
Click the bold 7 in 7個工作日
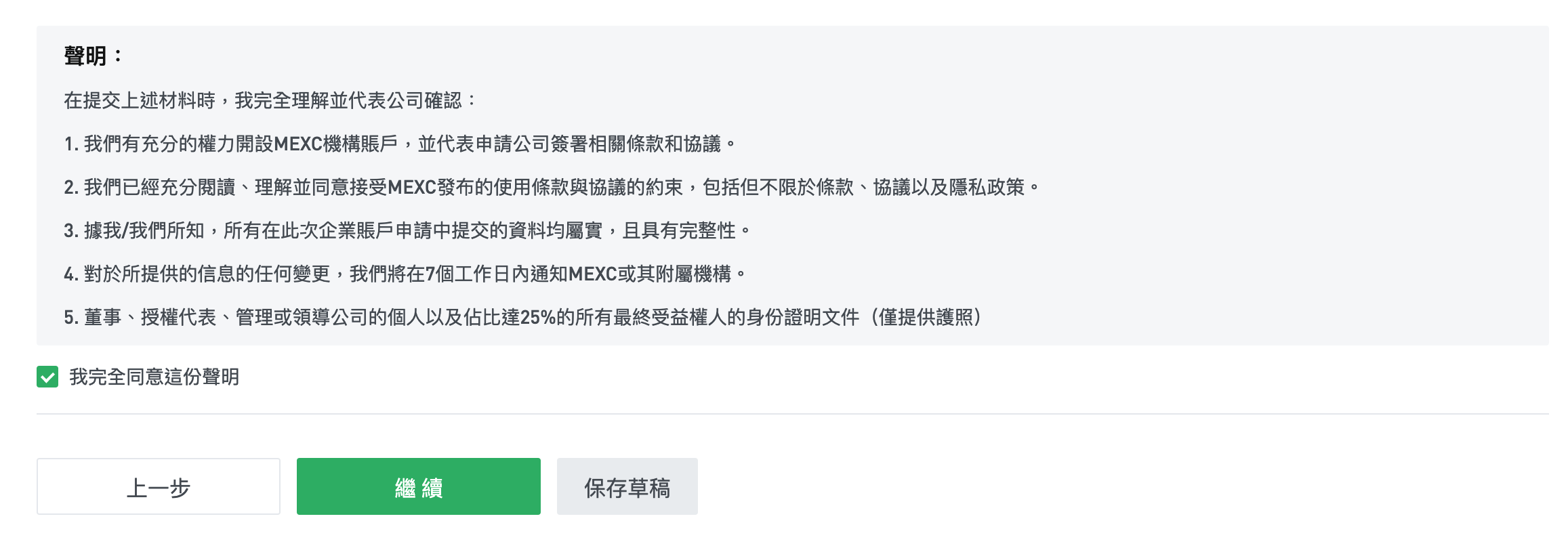(430, 274)
